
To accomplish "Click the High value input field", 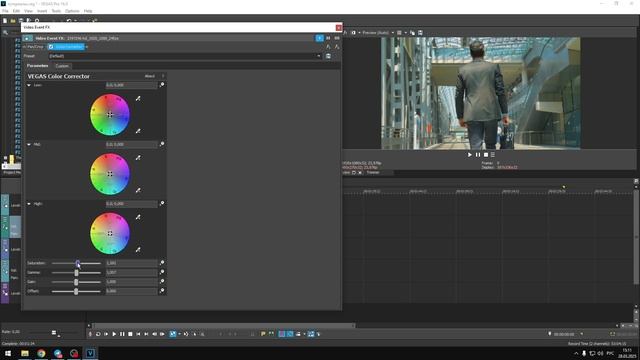I will pyautogui.click(x=131, y=204).
